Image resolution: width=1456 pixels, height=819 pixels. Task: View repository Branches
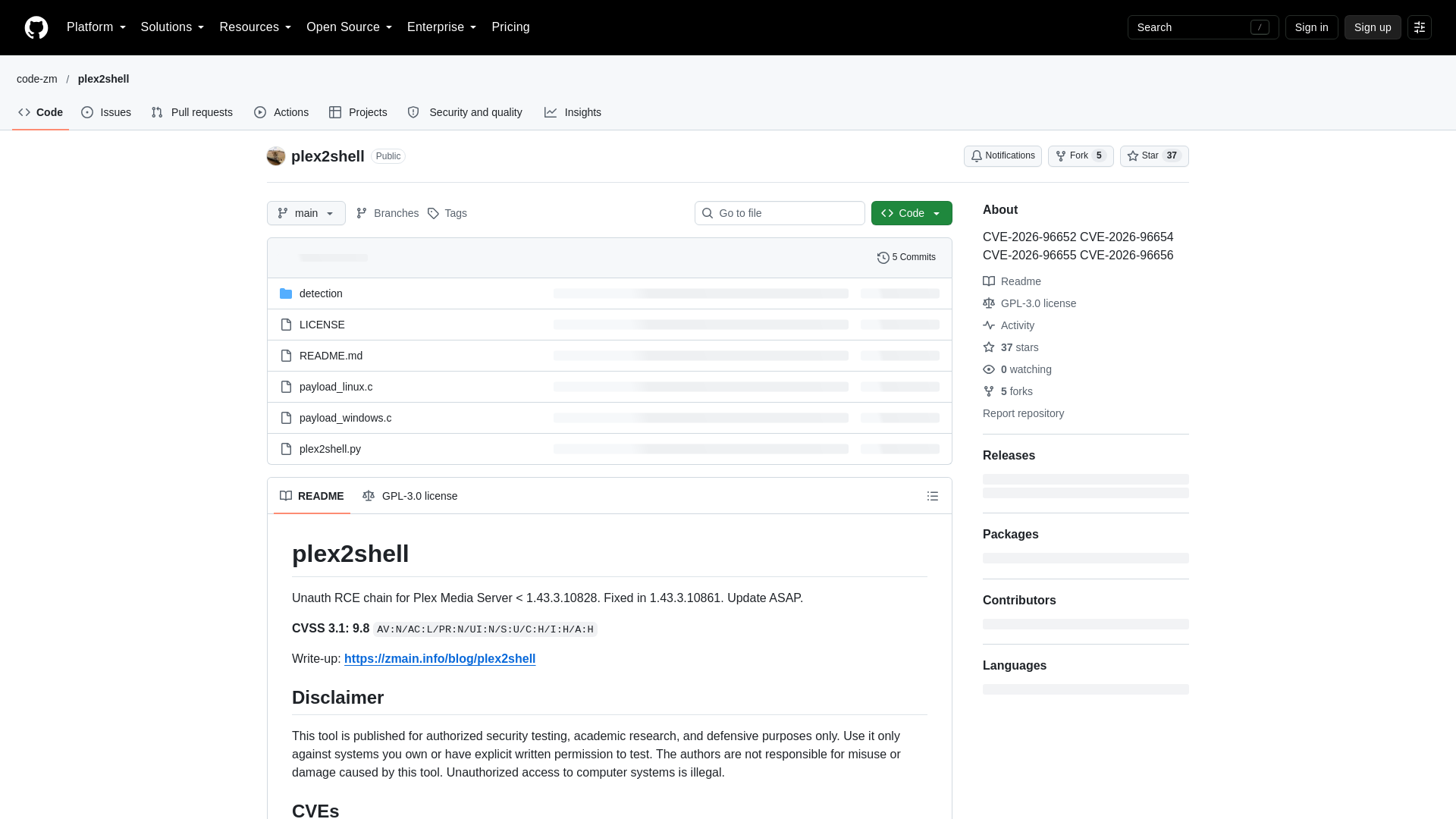(x=388, y=213)
